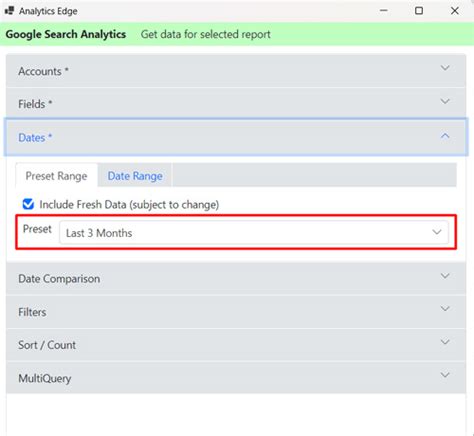Screen dimensions: 474x436
Task: Click the MultiQuery section header
Action: pyautogui.click(x=236, y=378)
